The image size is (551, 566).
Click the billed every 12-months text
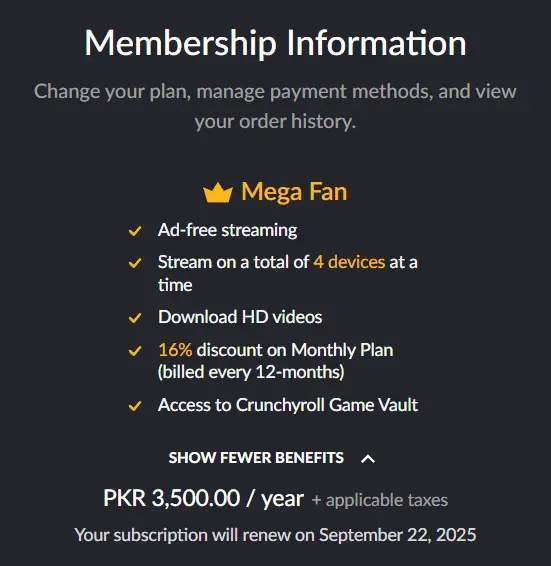tap(251, 372)
